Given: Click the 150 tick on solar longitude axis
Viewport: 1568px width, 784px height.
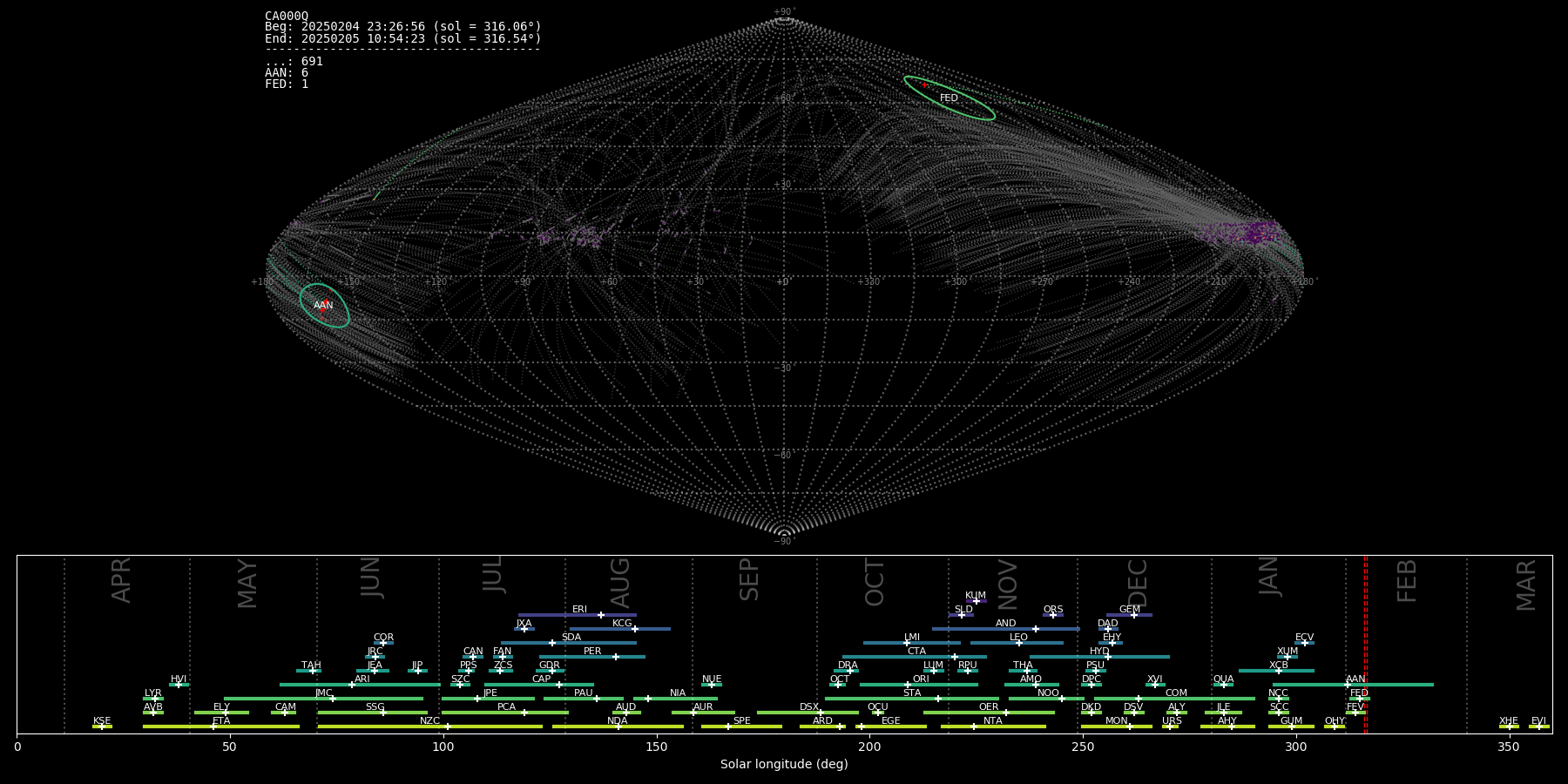Looking at the screenshot, I should click(x=657, y=747).
